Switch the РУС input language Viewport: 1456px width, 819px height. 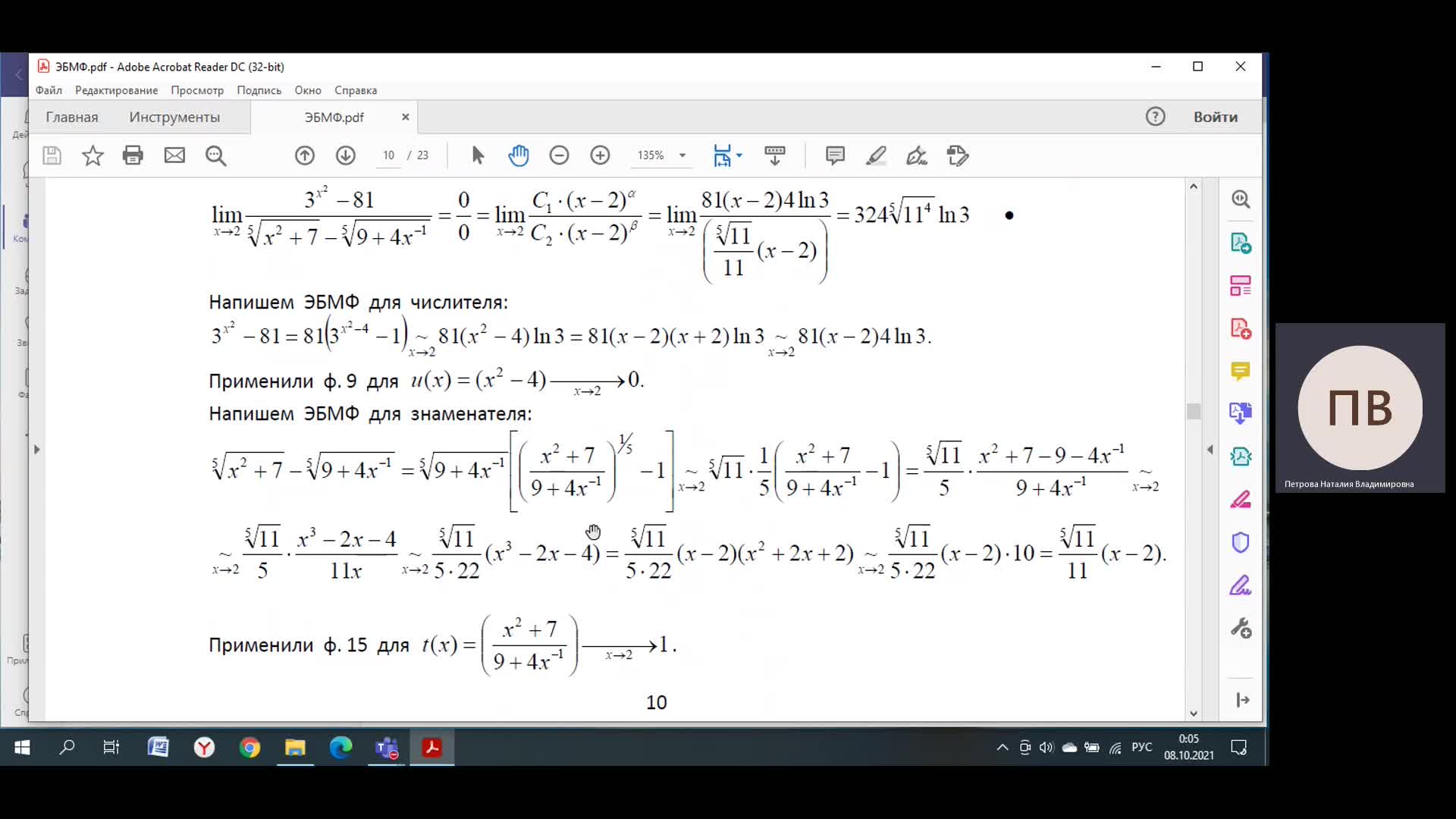coord(1141,748)
